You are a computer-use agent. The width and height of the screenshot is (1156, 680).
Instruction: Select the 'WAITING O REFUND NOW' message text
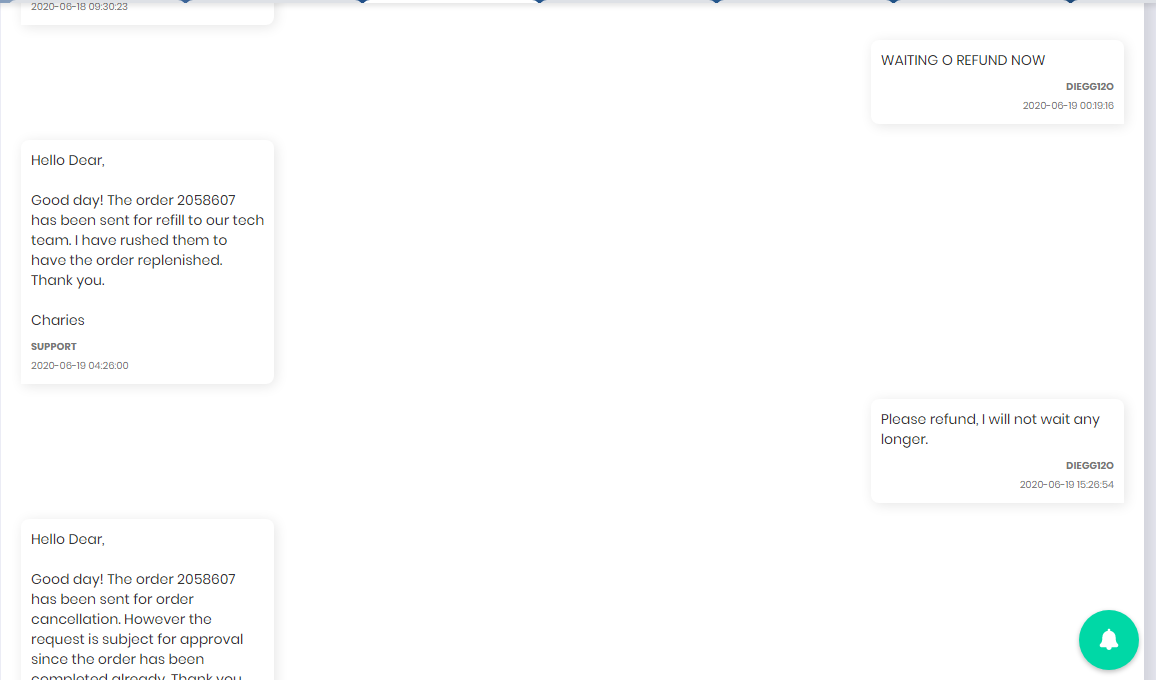(x=962, y=60)
